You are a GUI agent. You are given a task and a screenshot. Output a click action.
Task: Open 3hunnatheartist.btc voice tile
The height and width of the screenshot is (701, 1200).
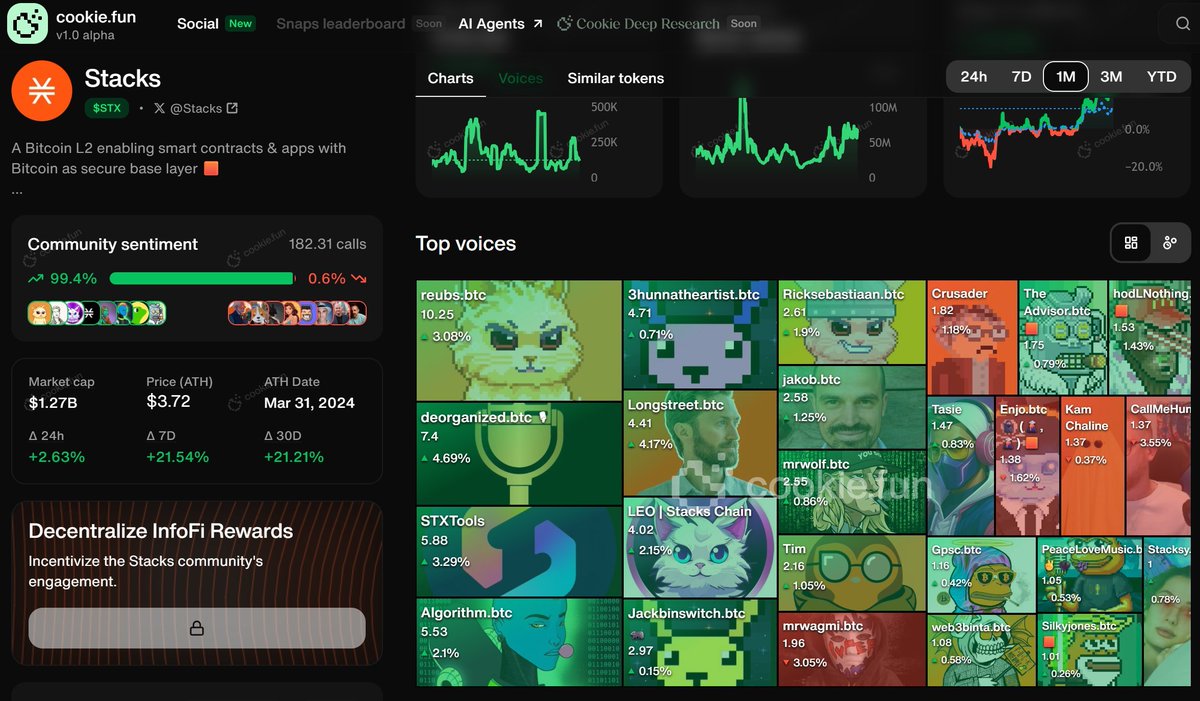pos(700,335)
